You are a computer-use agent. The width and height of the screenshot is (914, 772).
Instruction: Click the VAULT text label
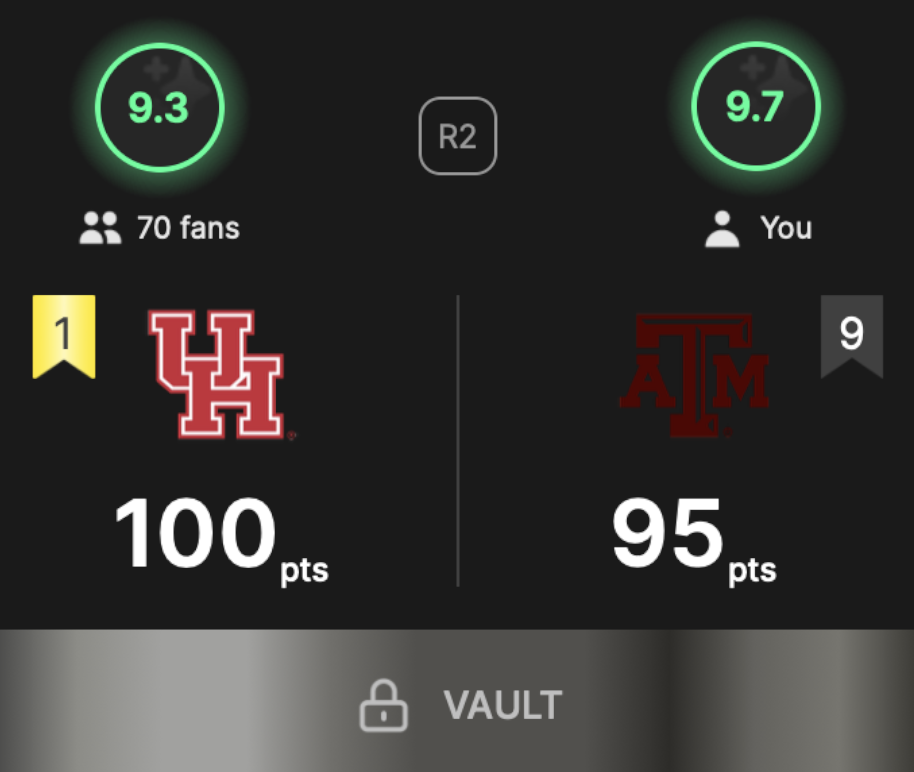tap(503, 705)
